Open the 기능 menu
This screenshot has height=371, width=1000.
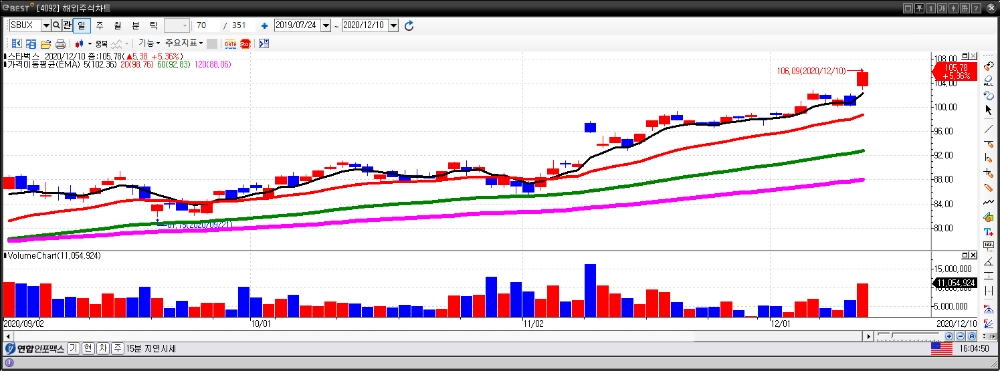click(x=149, y=43)
